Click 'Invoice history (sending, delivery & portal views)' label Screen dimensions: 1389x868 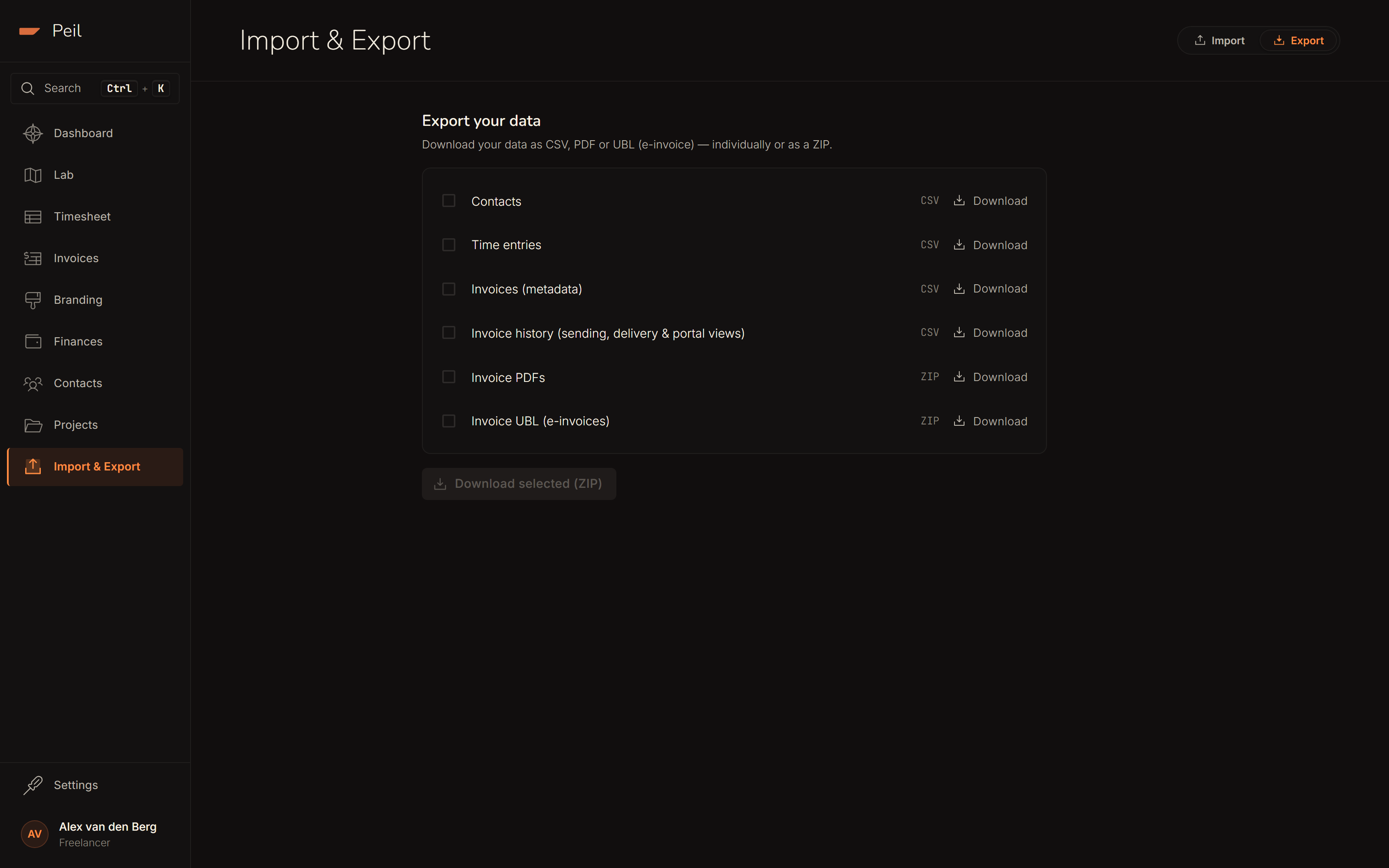coord(608,334)
